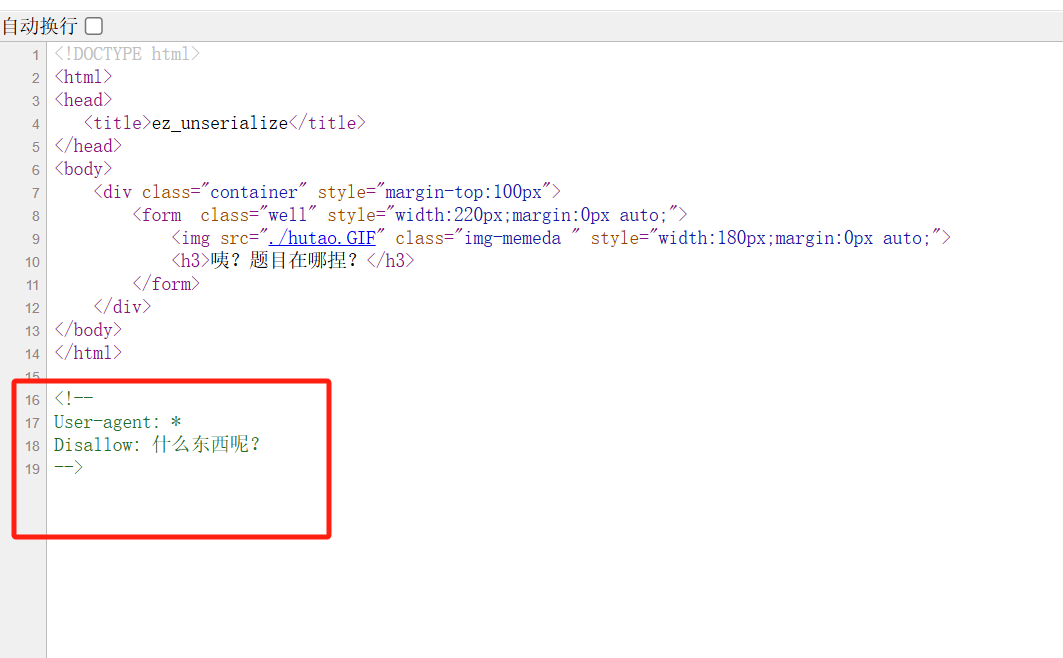Viewport: 1063px width, 658px height.
Task: Click the h3 text '咦?题目在哪捏?'
Action: pos(283,261)
